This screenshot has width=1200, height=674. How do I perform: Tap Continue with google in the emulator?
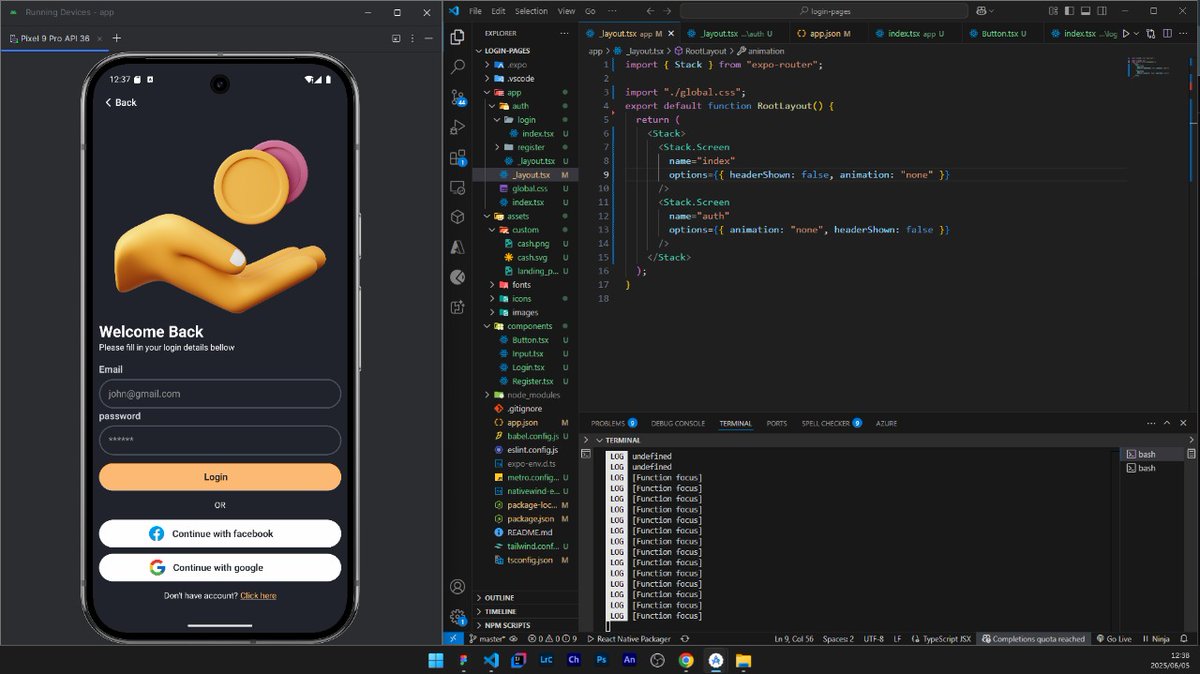(220, 568)
